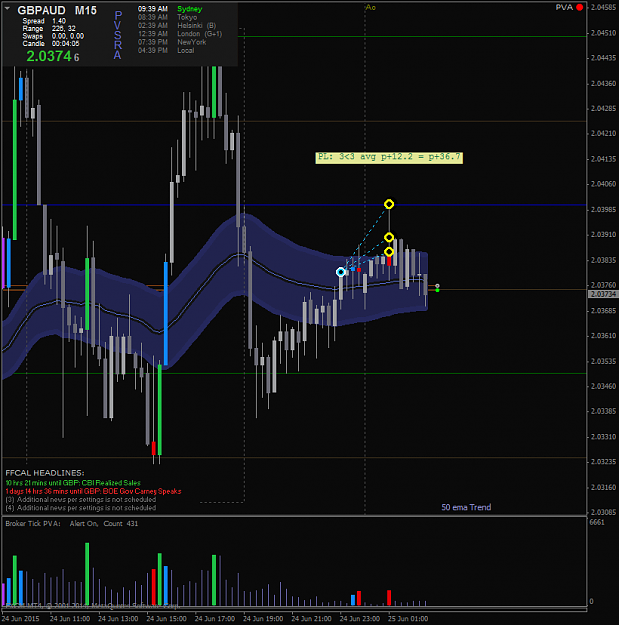619x625 pixels.
Task: Click the Broker Tick PVA alert status text
Action: (x=72, y=523)
